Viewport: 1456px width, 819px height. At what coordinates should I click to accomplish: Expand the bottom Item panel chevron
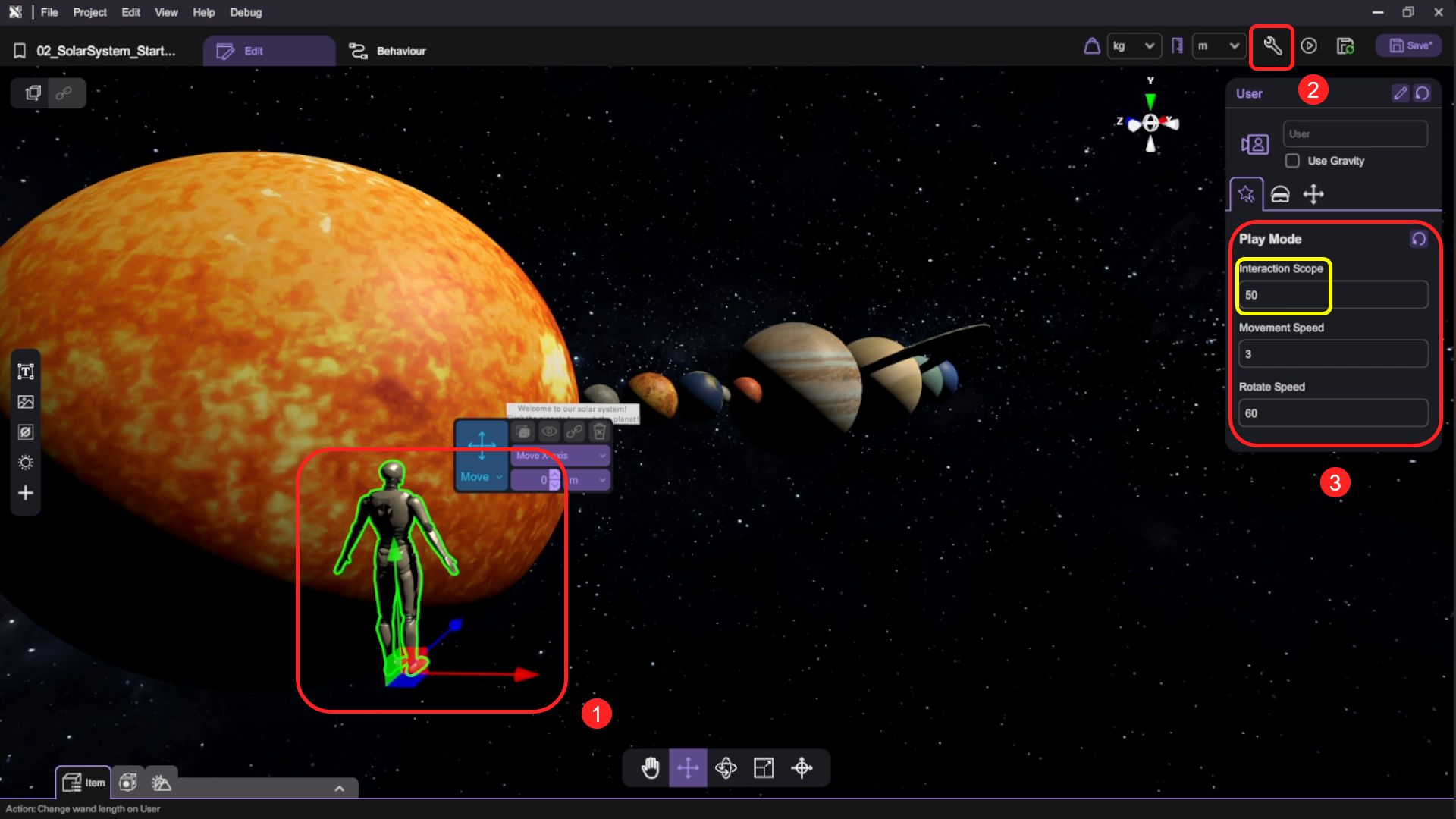click(x=339, y=789)
